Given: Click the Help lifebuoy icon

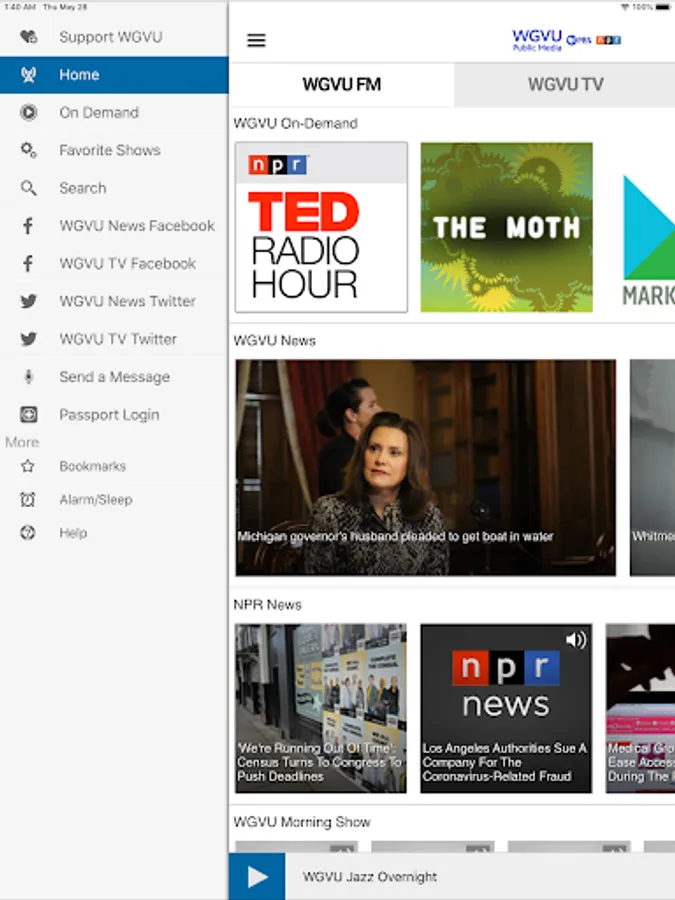Looking at the screenshot, I should coord(28,533).
